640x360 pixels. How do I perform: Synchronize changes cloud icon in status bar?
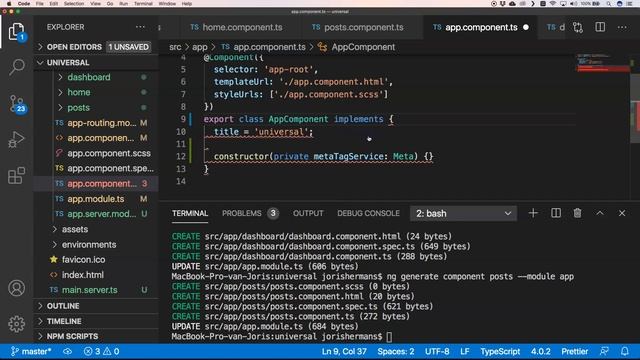click(67, 351)
